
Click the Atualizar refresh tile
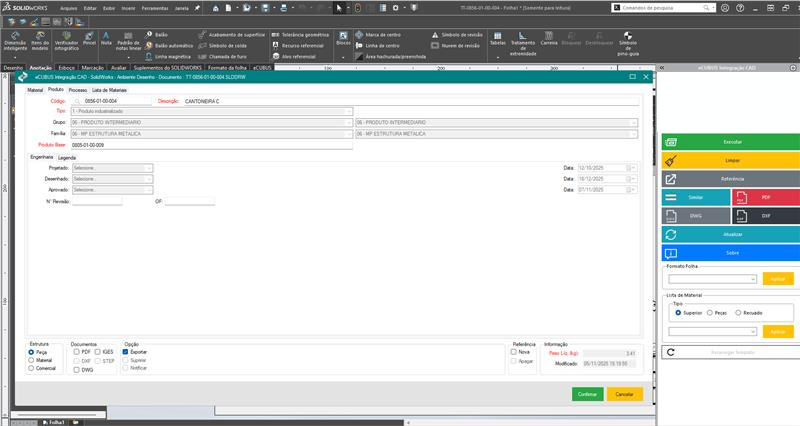point(729,234)
